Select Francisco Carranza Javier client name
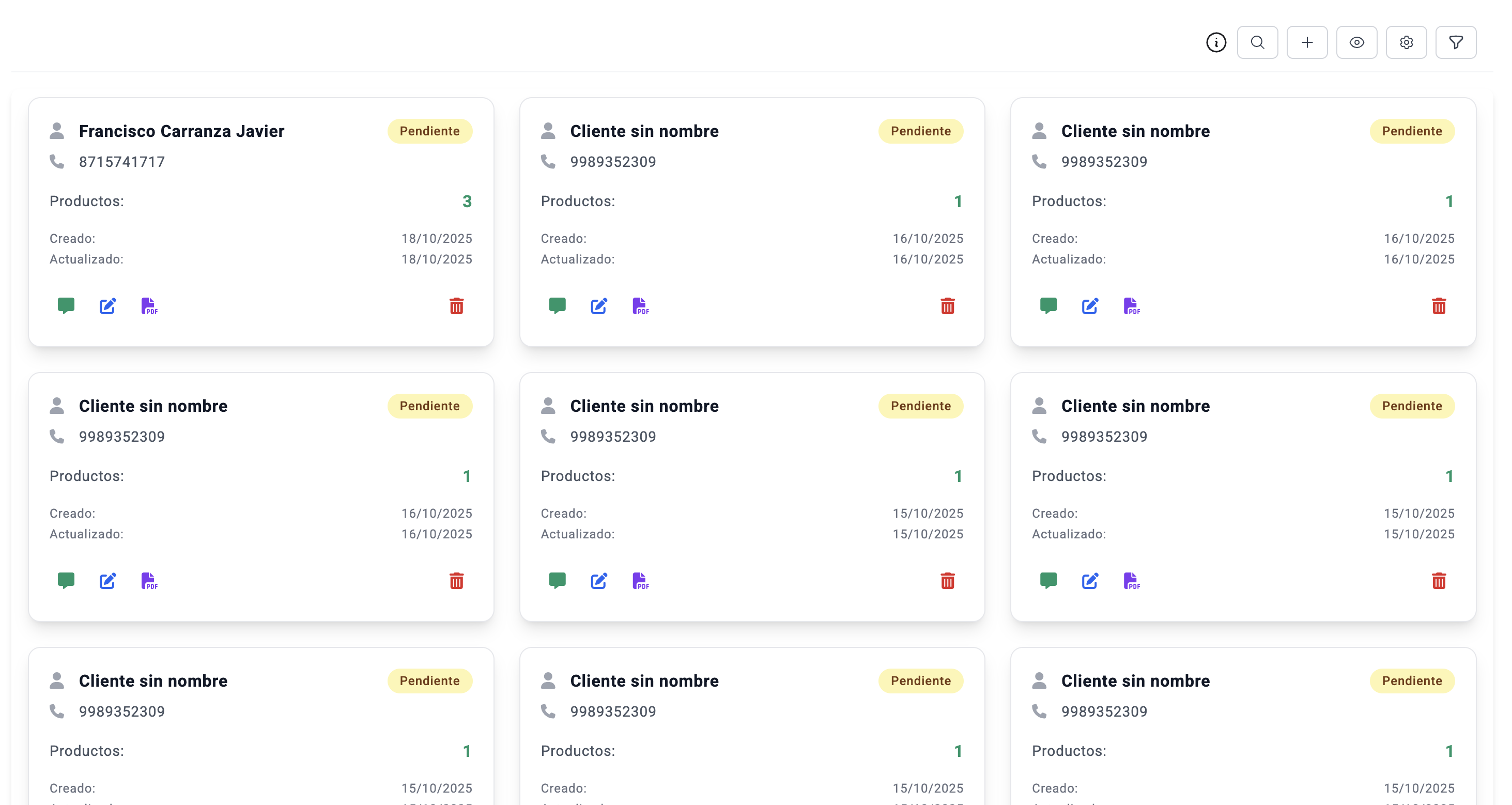 click(181, 131)
